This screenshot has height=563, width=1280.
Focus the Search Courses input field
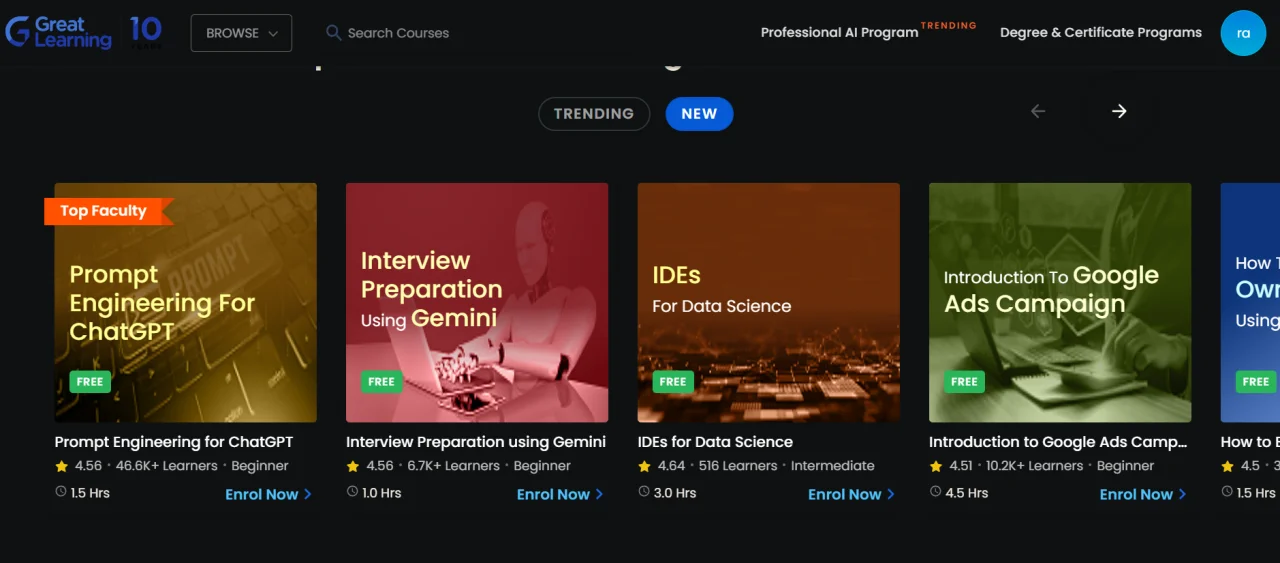coord(398,33)
